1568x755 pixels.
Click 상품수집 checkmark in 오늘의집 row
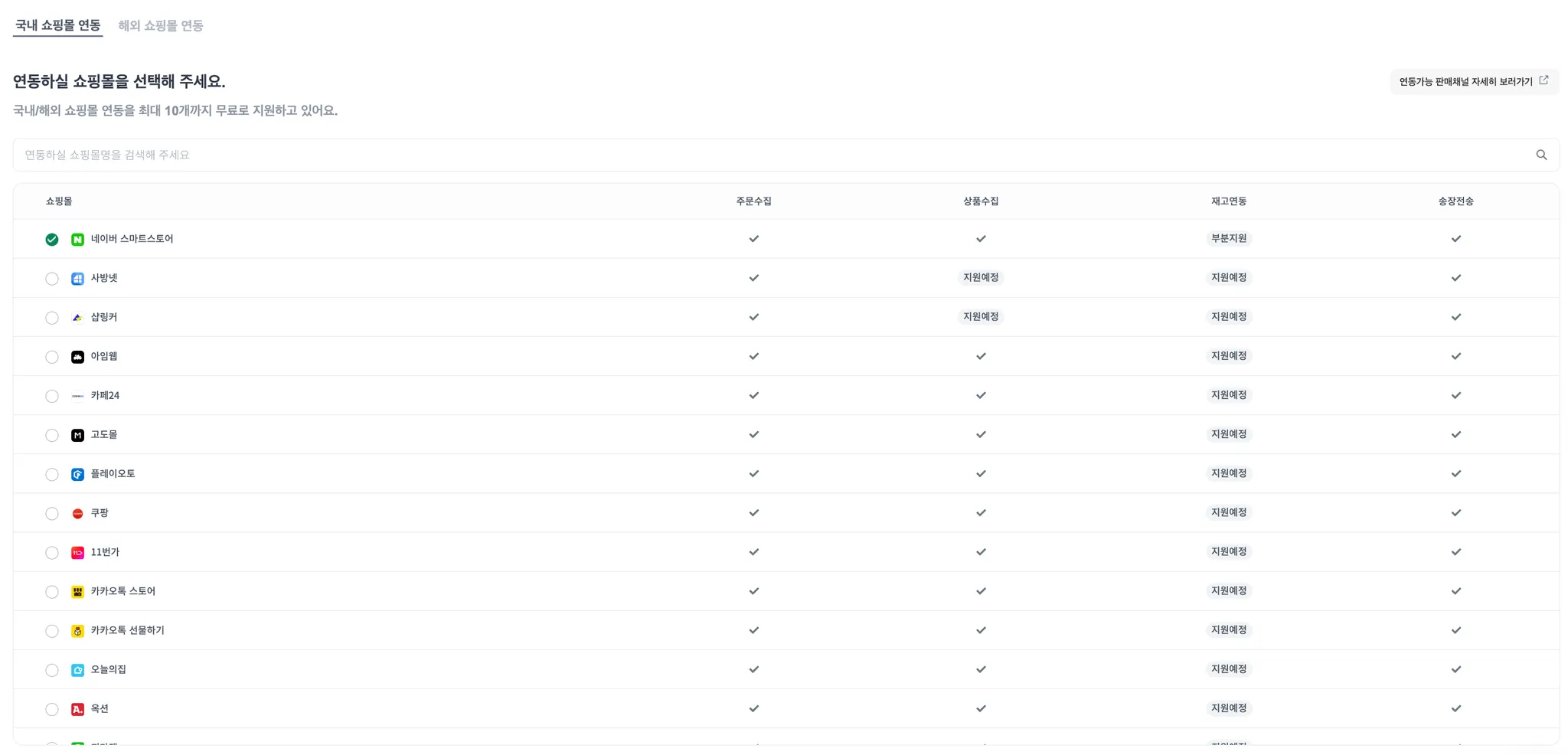(981, 669)
